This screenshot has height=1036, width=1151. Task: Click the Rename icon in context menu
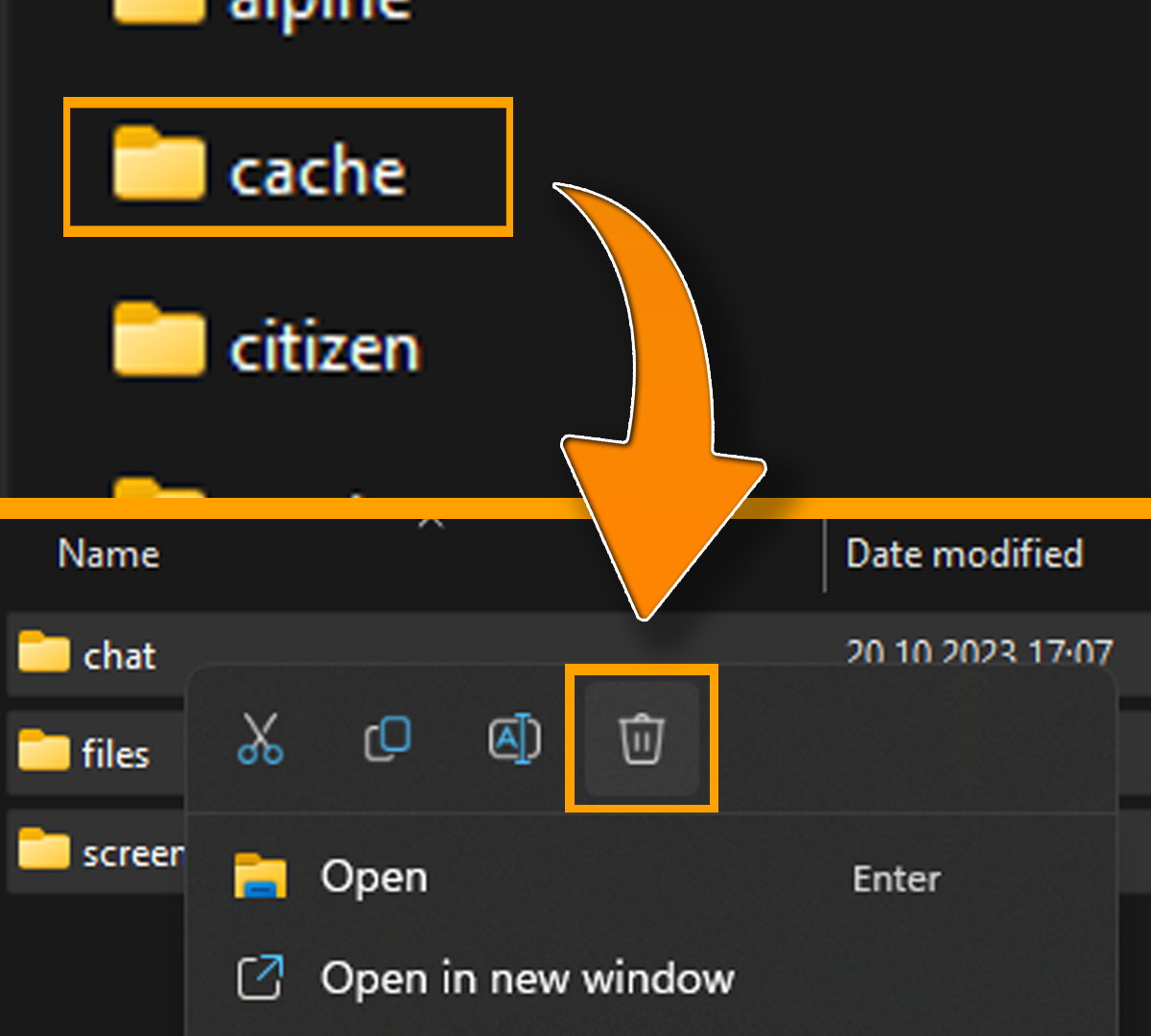coord(515,740)
